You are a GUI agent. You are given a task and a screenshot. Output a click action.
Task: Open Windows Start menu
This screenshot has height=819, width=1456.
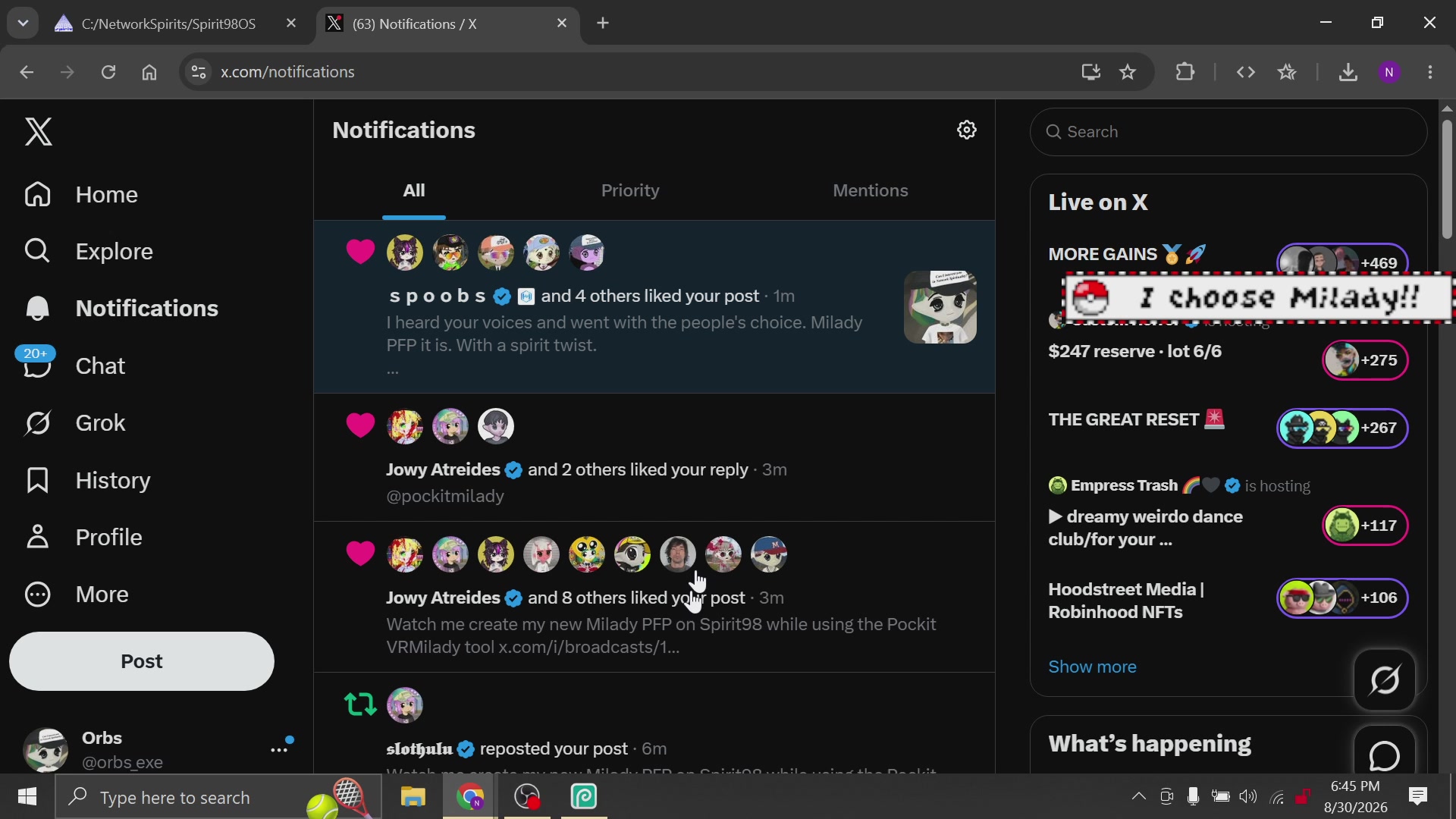(27, 797)
